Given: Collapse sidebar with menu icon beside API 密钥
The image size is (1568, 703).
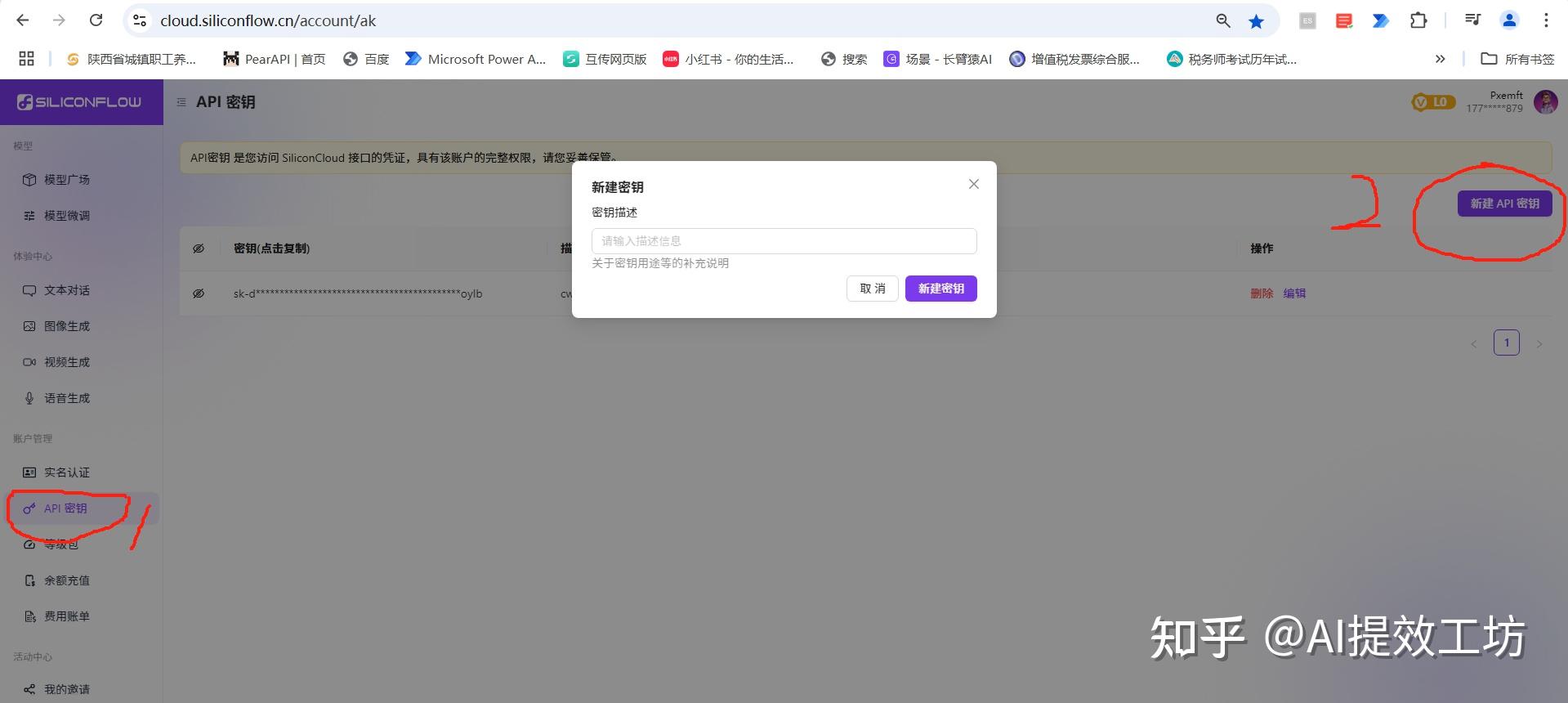Looking at the screenshot, I should point(181,102).
